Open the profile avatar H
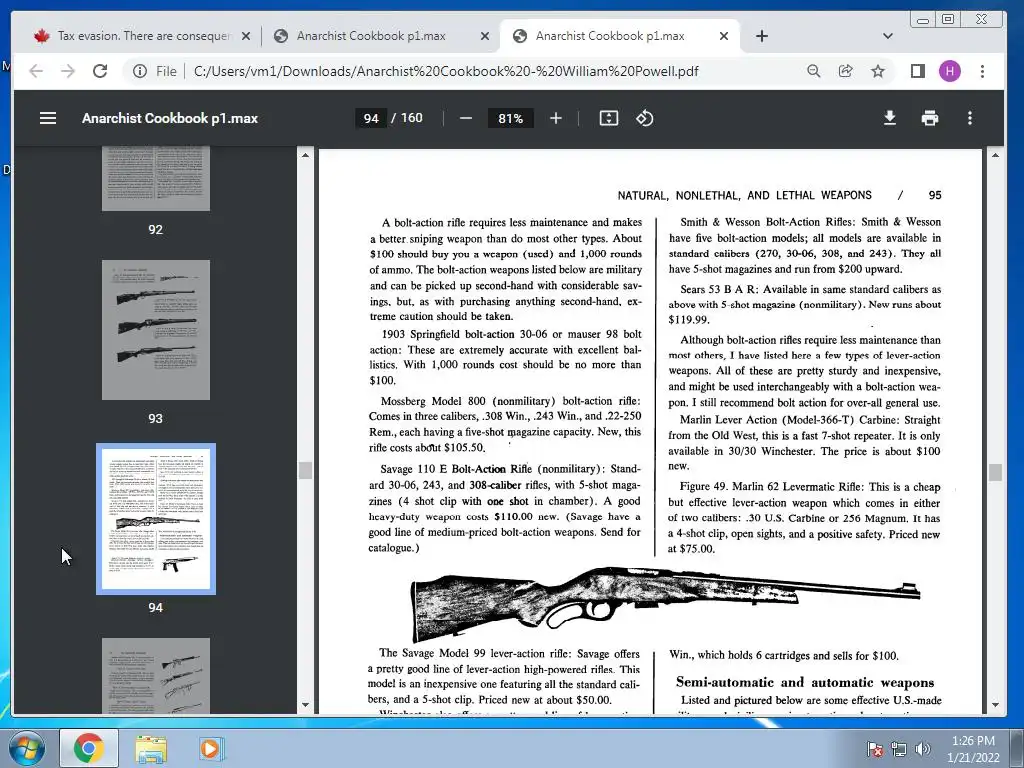 (x=950, y=71)
